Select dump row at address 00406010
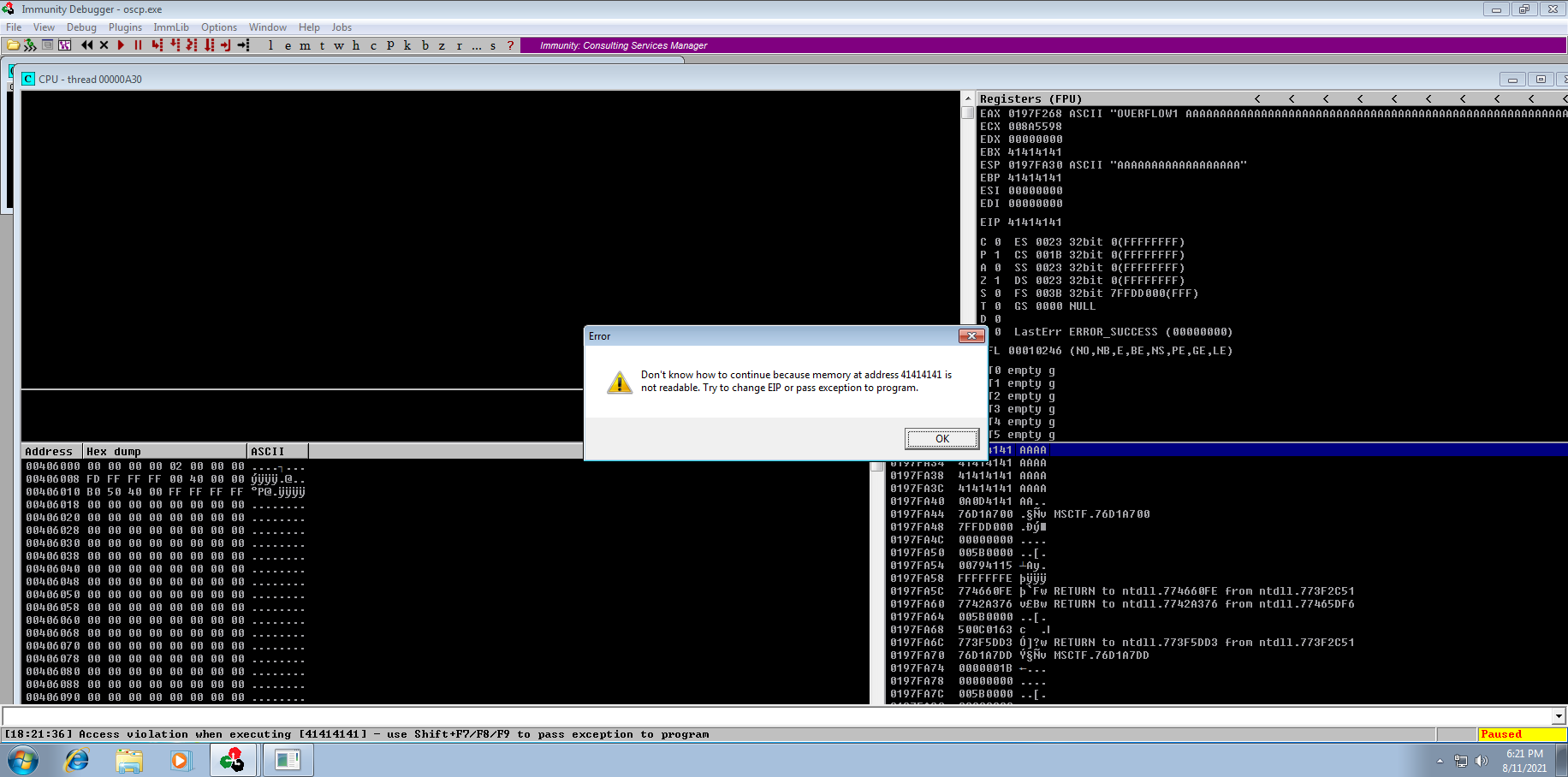The height and width of the screenshot is (777, 1568). coord(165,492)
